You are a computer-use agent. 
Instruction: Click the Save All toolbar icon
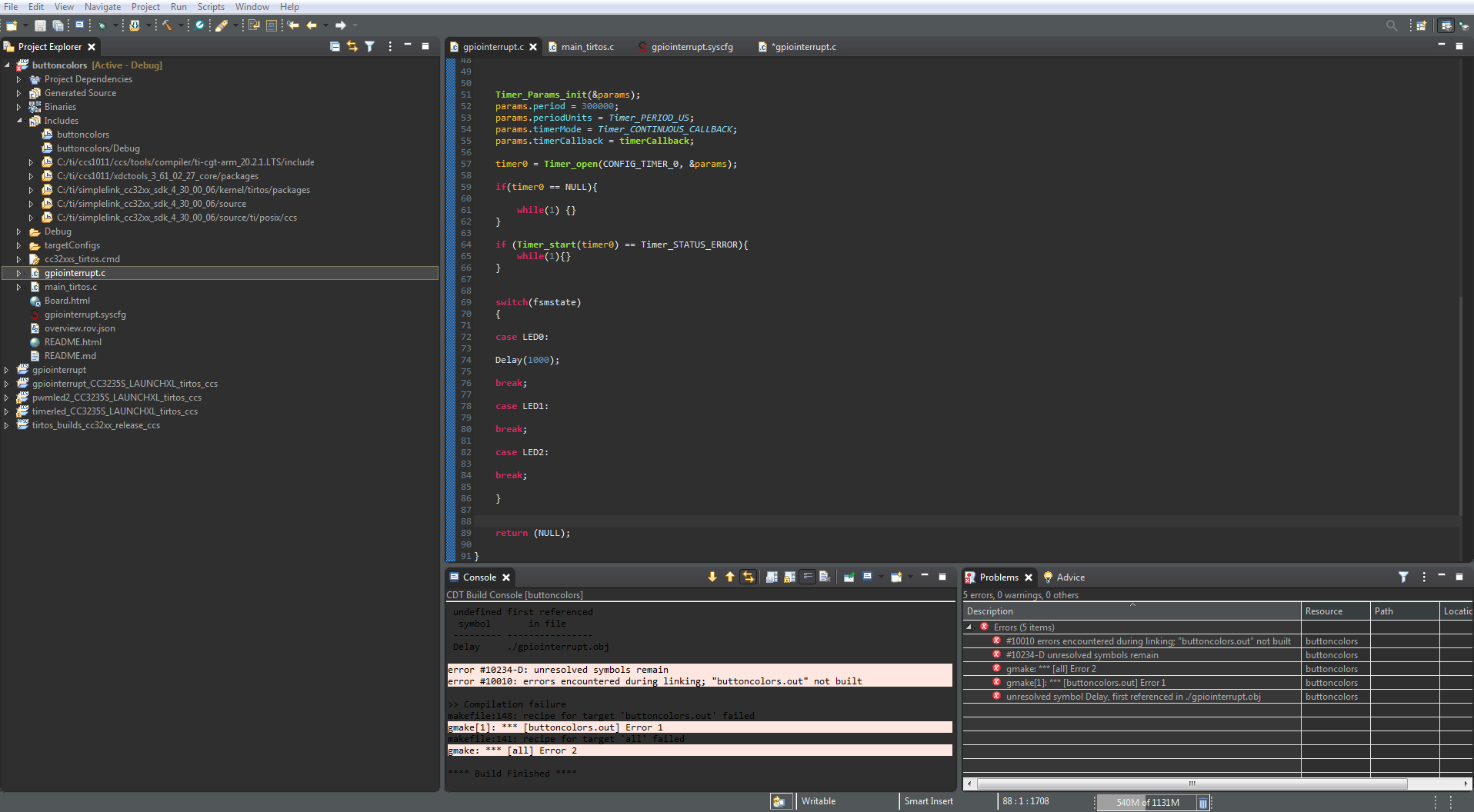58,25
